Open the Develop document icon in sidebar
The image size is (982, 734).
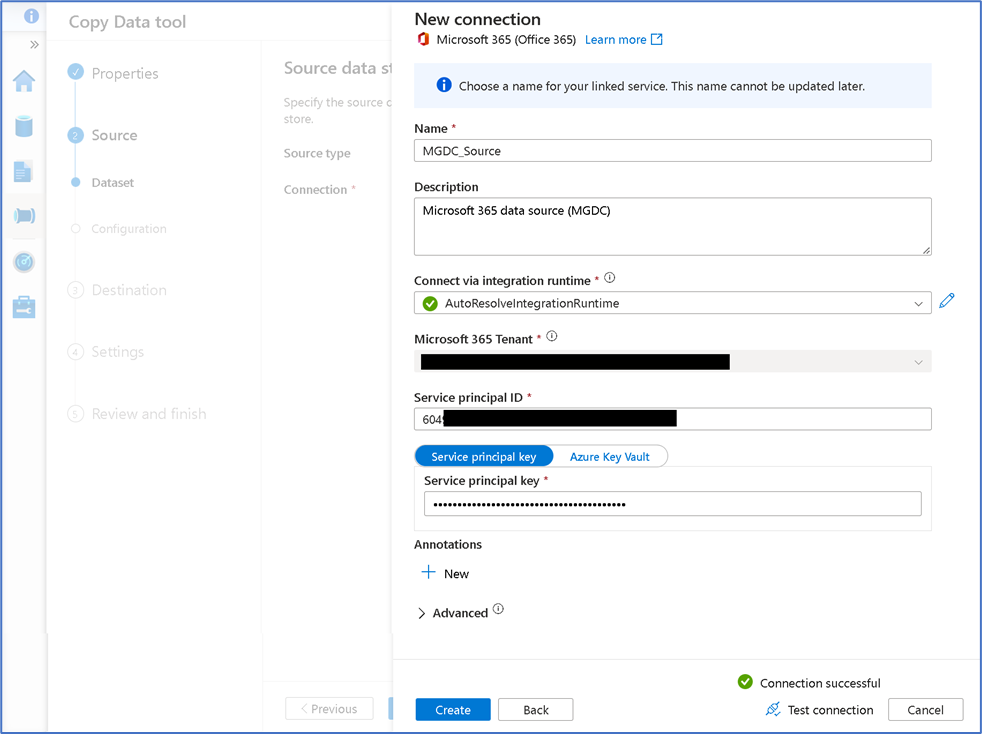click(23, 171)
